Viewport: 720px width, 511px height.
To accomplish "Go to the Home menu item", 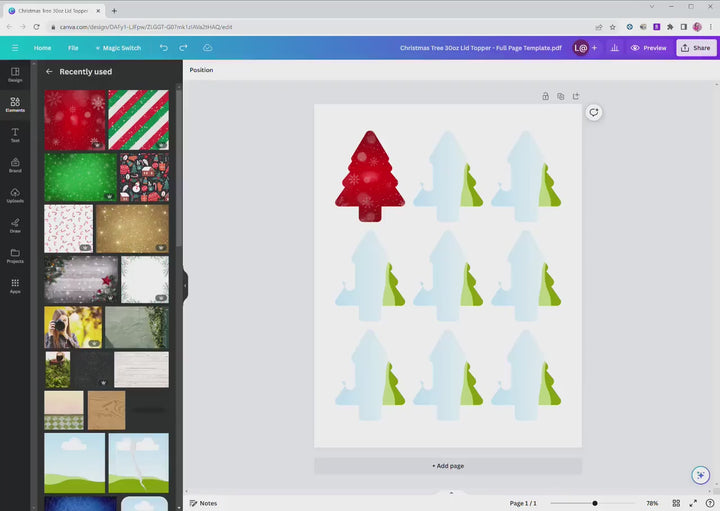I will coord(42,47).
